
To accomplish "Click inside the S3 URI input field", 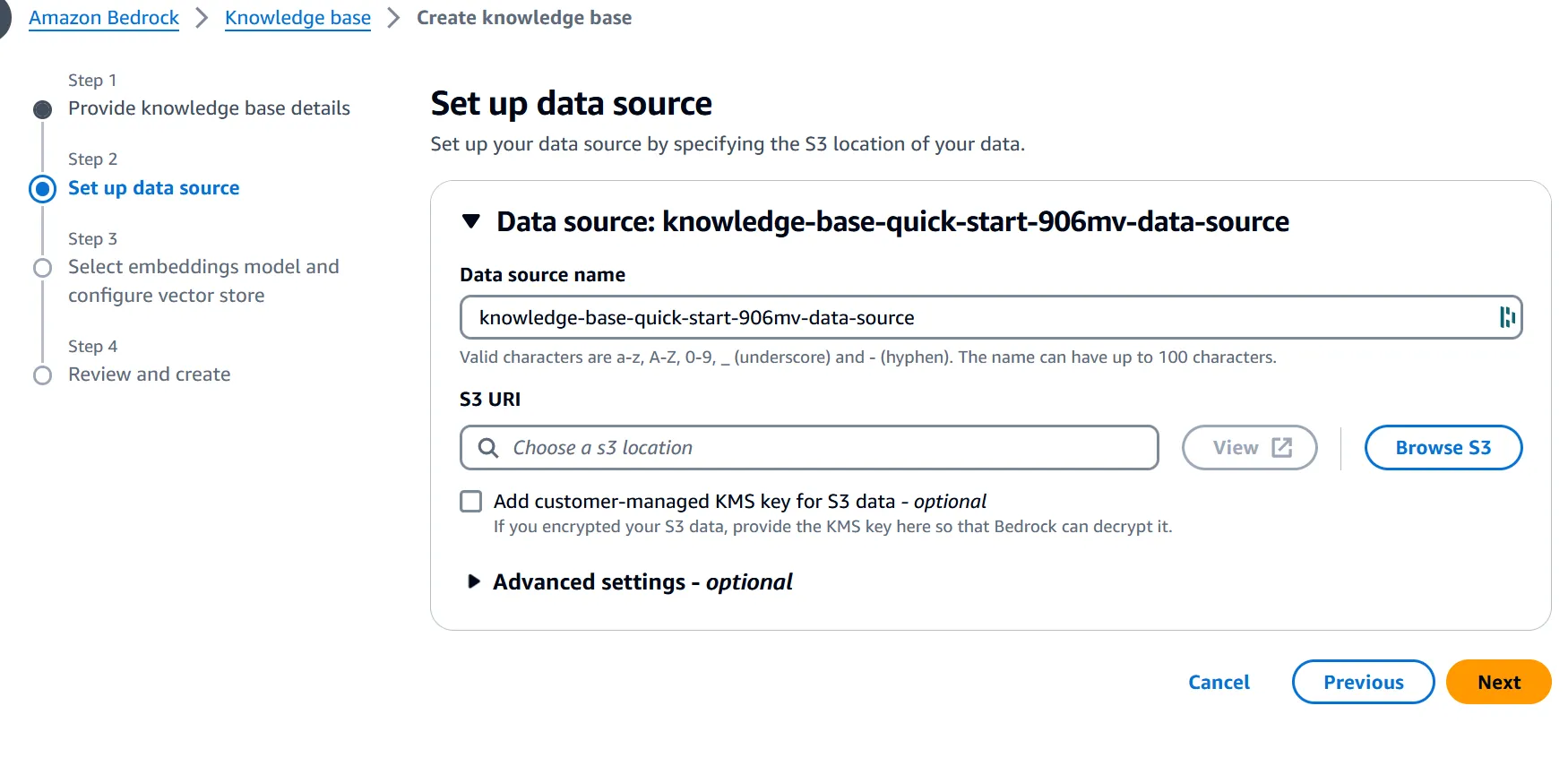I will [x=806, y=447].
